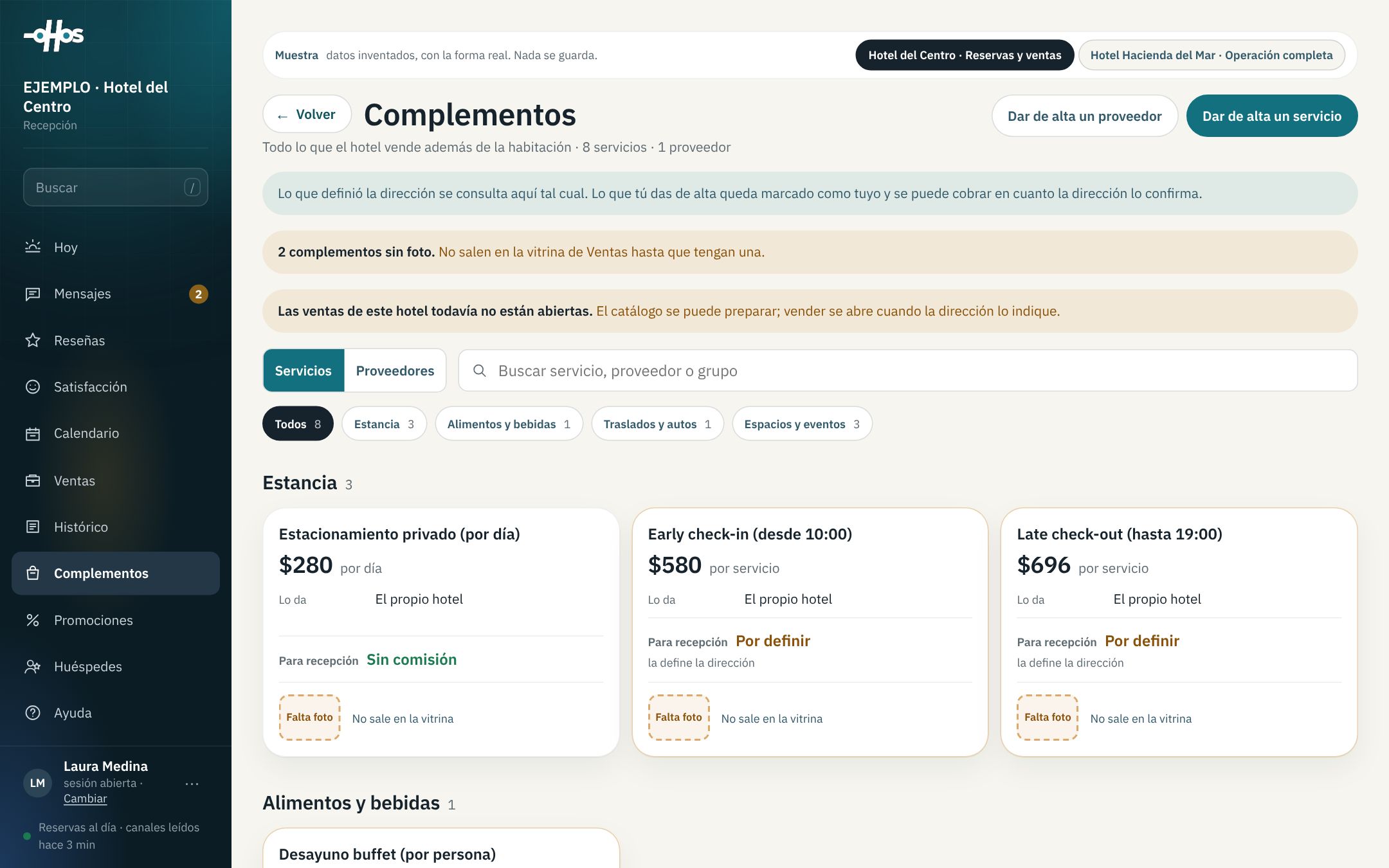Switch to Hotel del Centro · Reservas y ventas

point(965,55)
